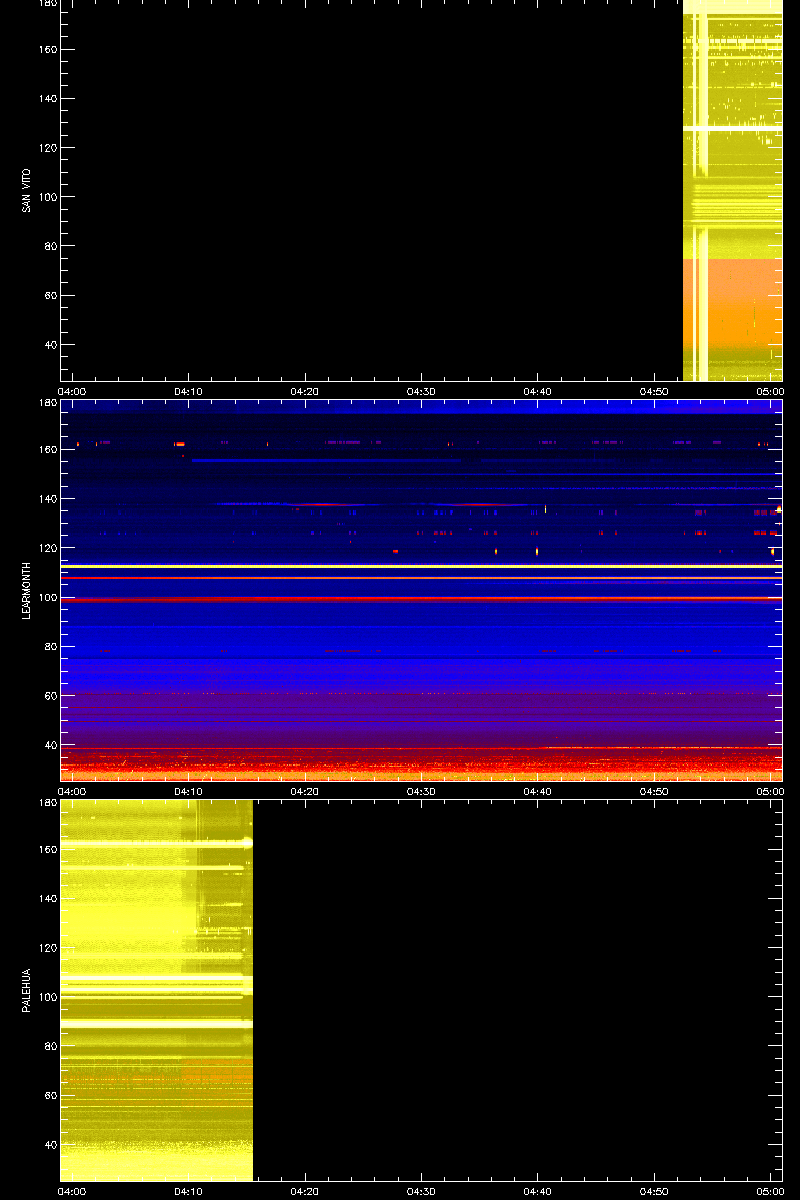Click 04:20 time label under LEARMONTH panel
Screen dimensions: 800x1200
pos(305,791)
